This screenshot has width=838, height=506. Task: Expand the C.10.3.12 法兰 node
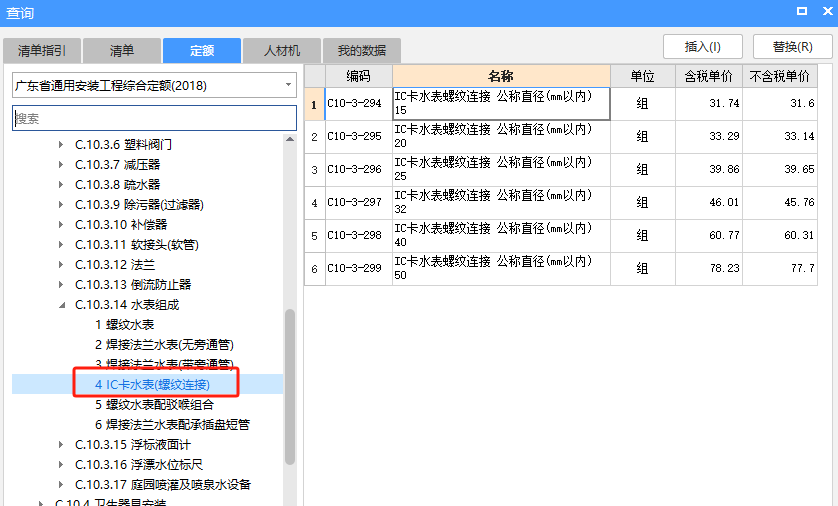click(x=61, y=264)
